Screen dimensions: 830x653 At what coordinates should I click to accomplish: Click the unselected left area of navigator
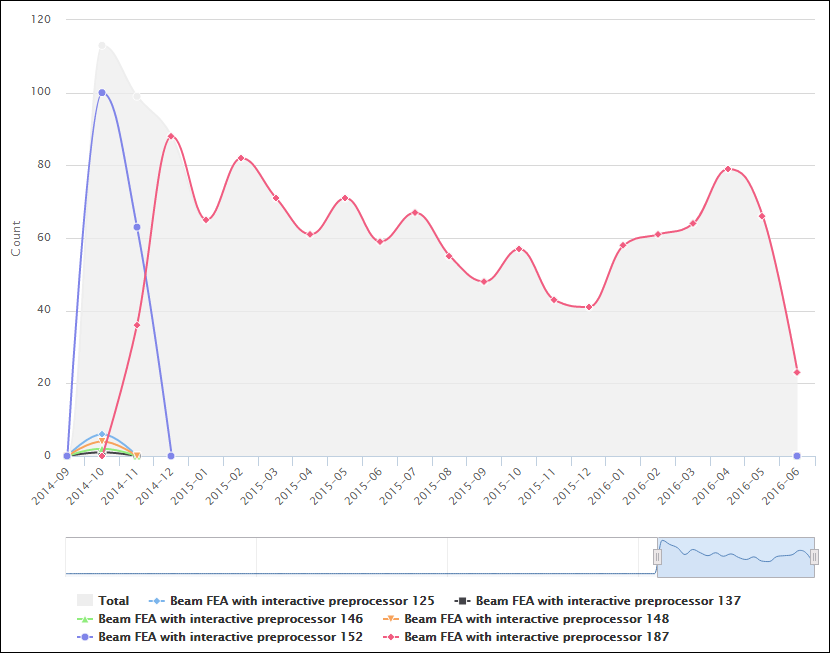[x=350, y=556]
